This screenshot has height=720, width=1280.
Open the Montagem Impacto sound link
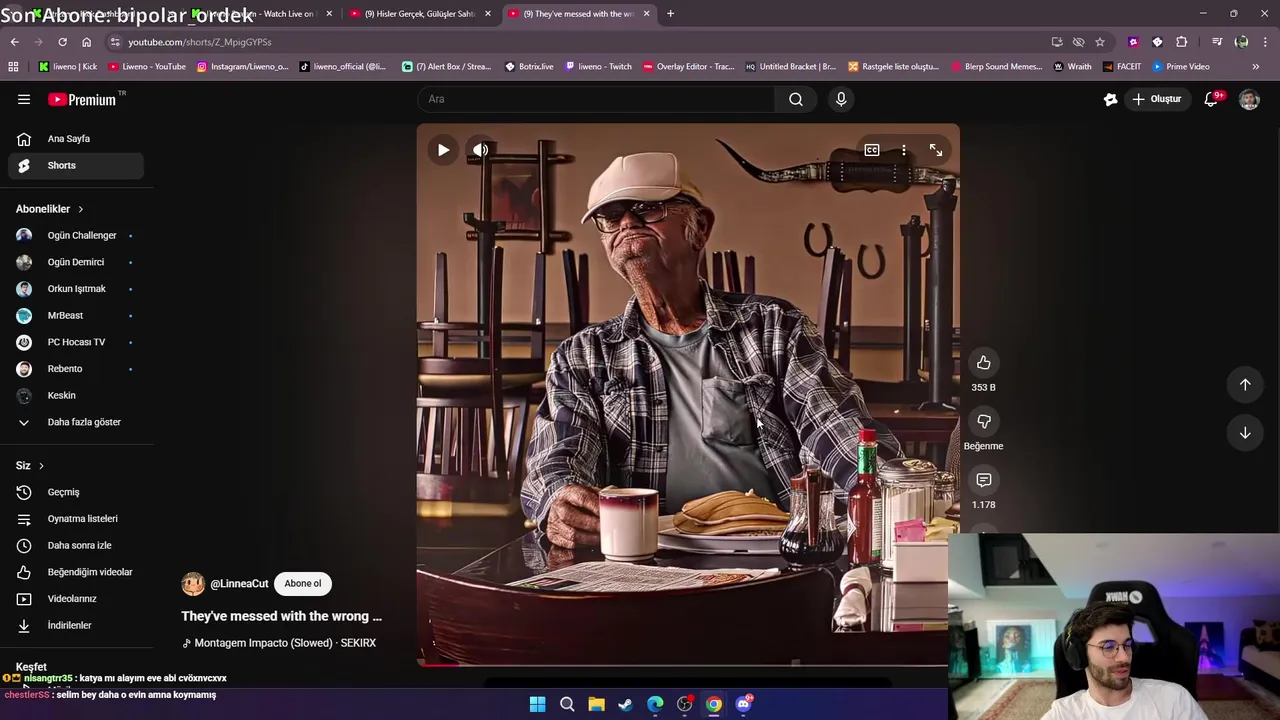pos(279,643)
